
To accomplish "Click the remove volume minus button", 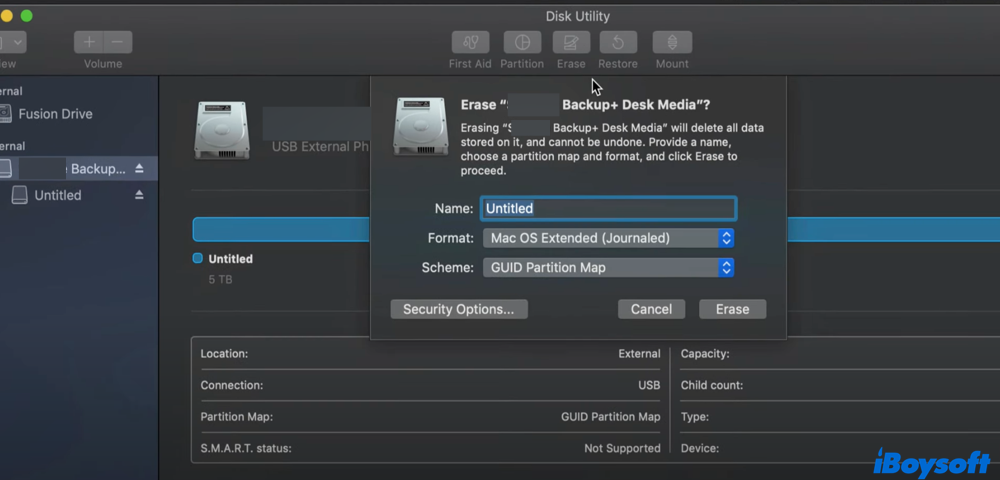I will 117,42.
